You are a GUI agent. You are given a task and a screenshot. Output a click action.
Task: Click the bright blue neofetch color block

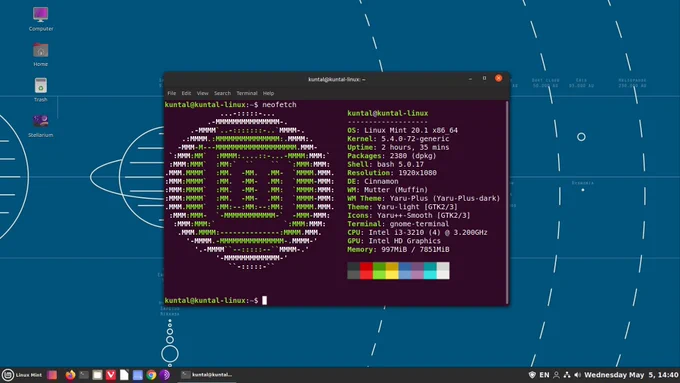[405, 275]
